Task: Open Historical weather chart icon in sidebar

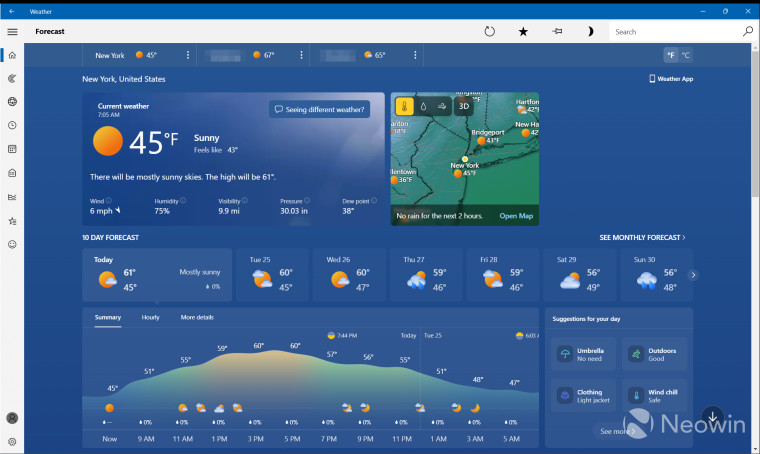Action: coord(12,197)
